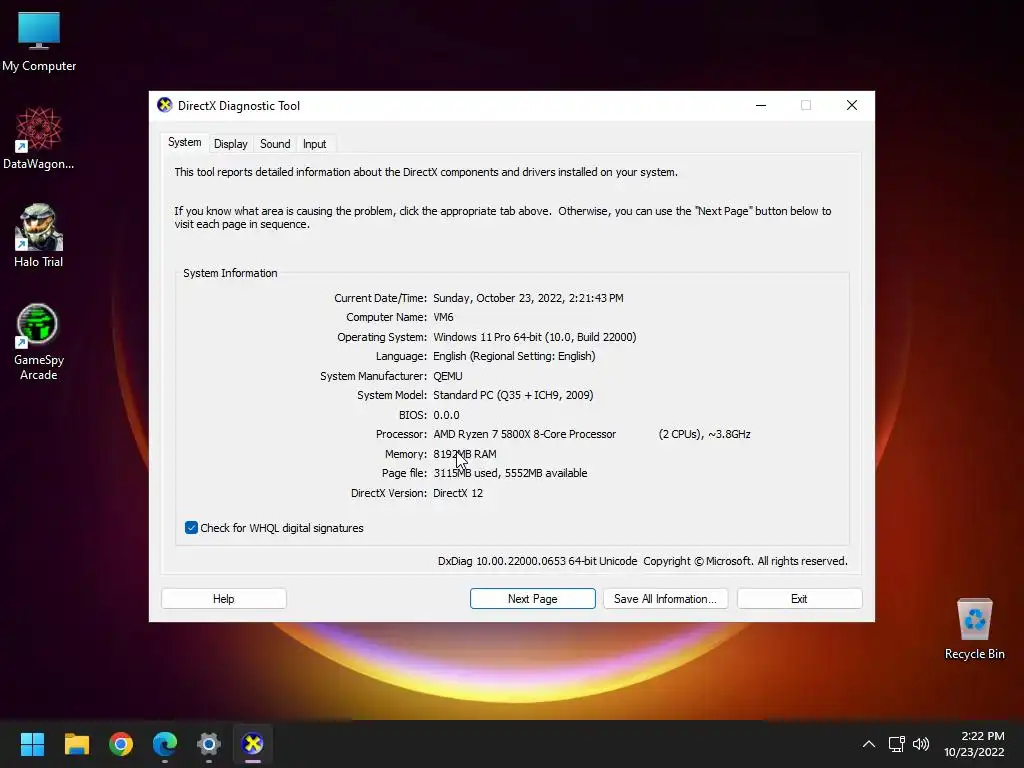The height and width of the screenshot is (768, 1024).
Task: Click the Windows Start button
Action: click(x=32, y=744)
